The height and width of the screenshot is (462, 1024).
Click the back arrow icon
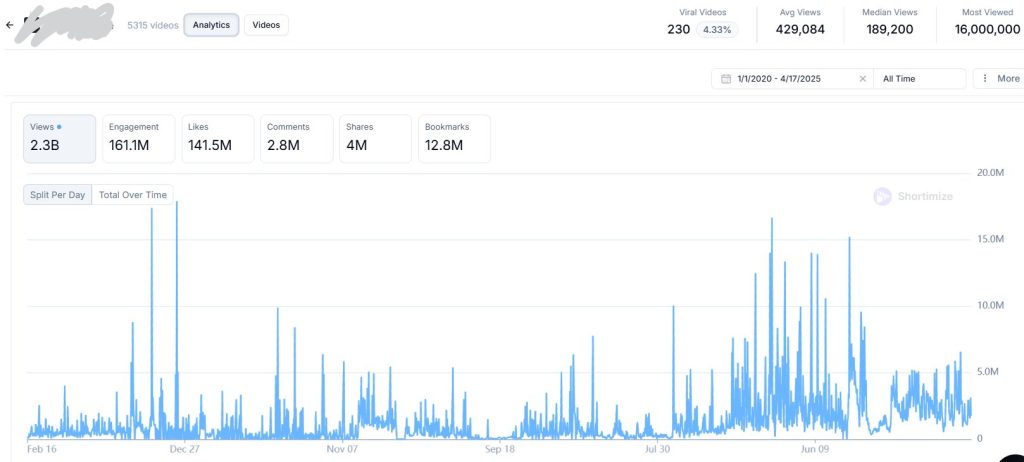point(10,25)
